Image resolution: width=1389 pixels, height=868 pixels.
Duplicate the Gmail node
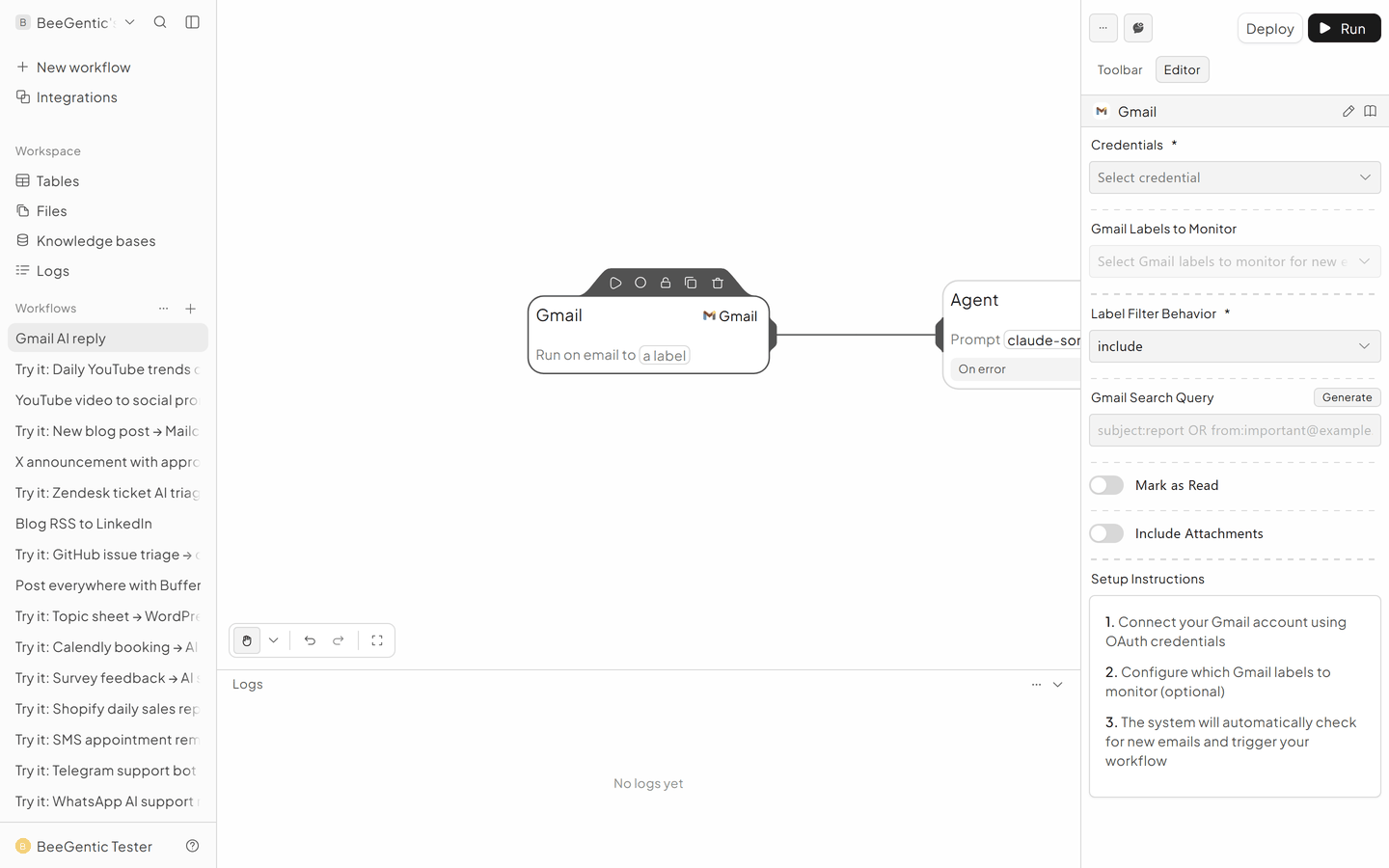pyautogui.click(x=691, y=283)
